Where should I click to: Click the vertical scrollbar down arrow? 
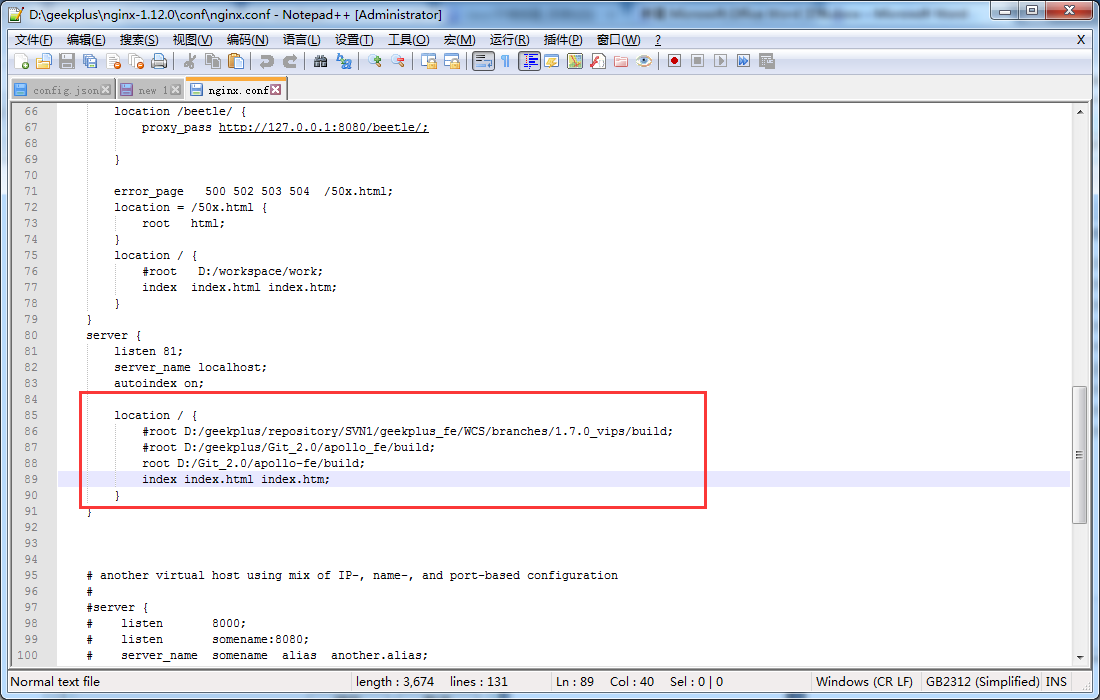(x=1080, y=658)
